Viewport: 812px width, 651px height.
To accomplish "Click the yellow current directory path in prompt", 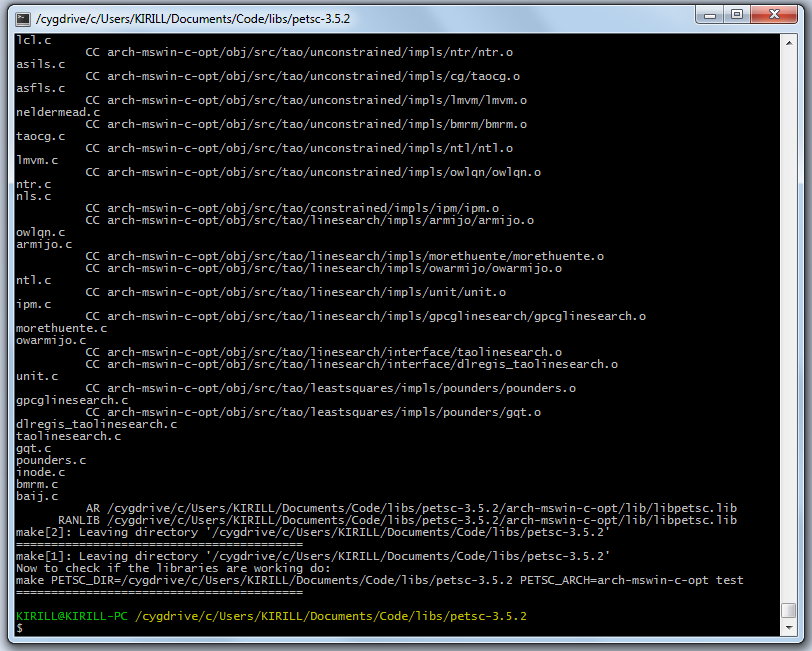I will point(331,616).
